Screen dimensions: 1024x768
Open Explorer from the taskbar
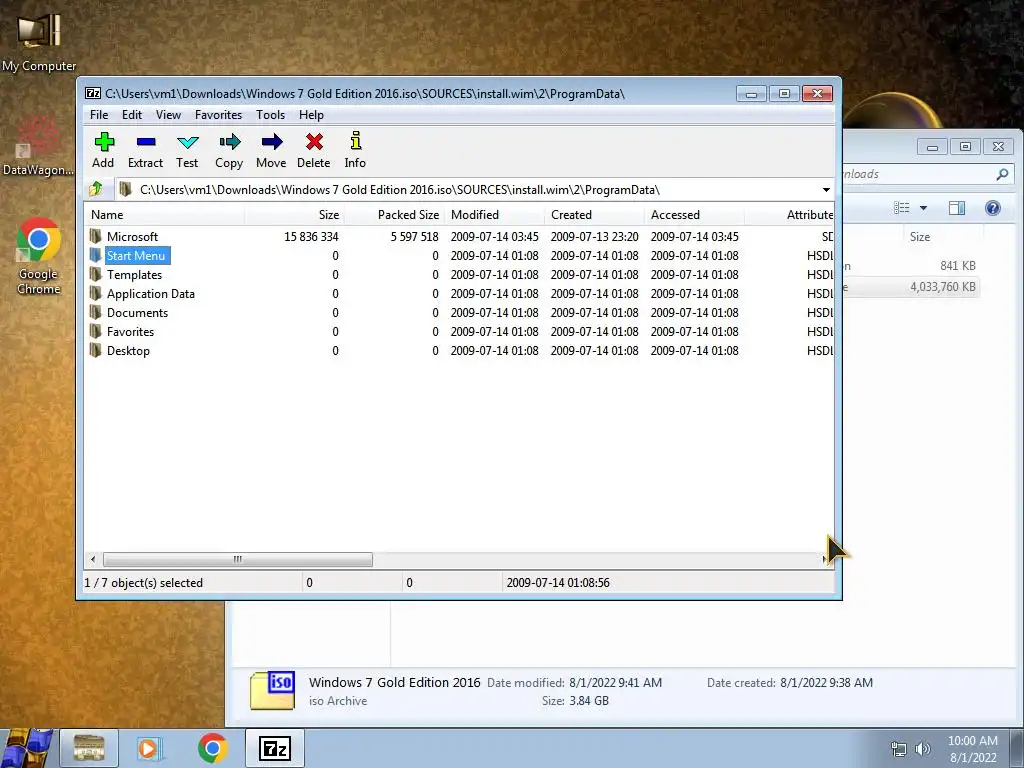89,748
